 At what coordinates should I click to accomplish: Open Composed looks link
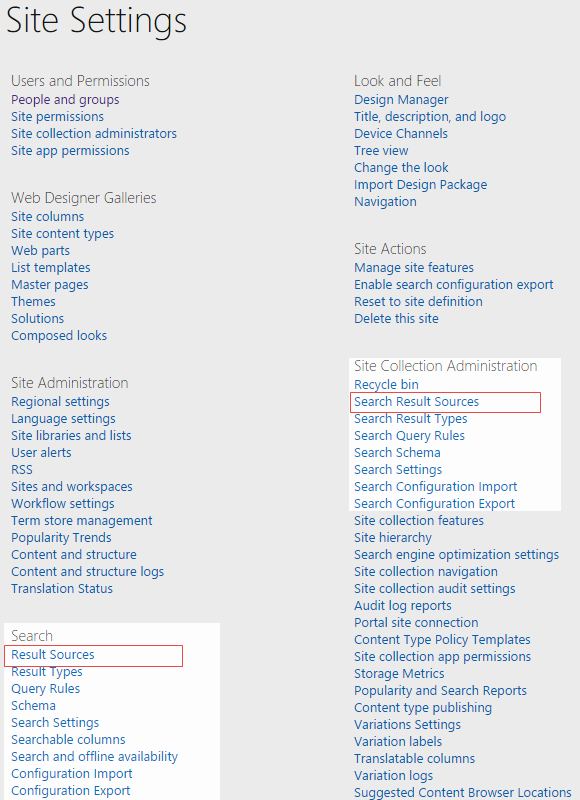click(59, 335)
